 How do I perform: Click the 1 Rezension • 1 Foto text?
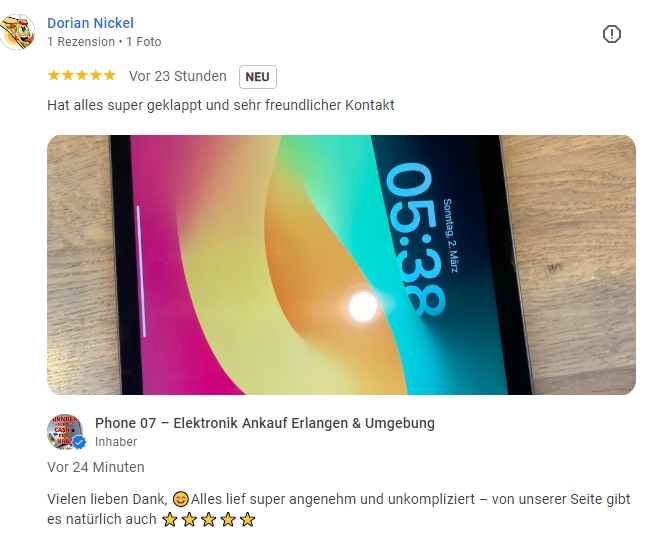[104, 42]
